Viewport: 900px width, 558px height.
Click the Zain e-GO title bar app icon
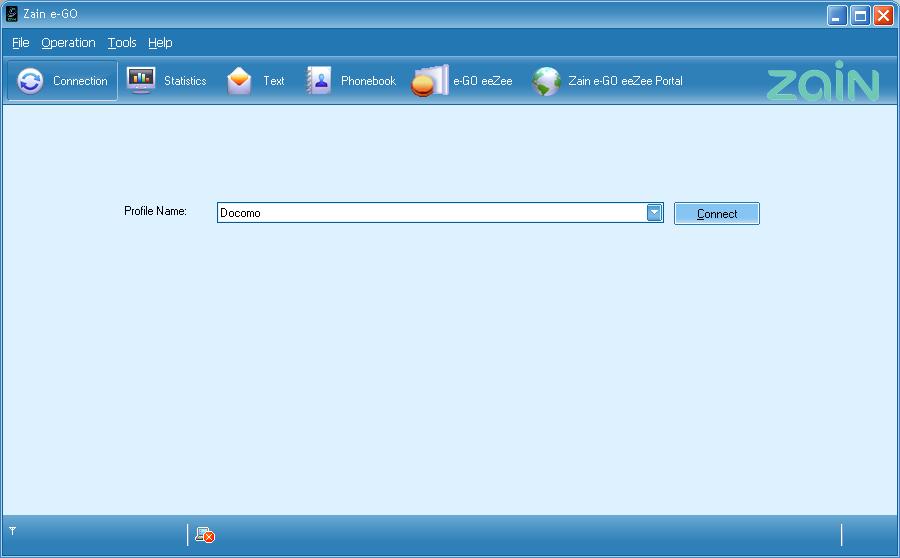[x=11, y=14]
